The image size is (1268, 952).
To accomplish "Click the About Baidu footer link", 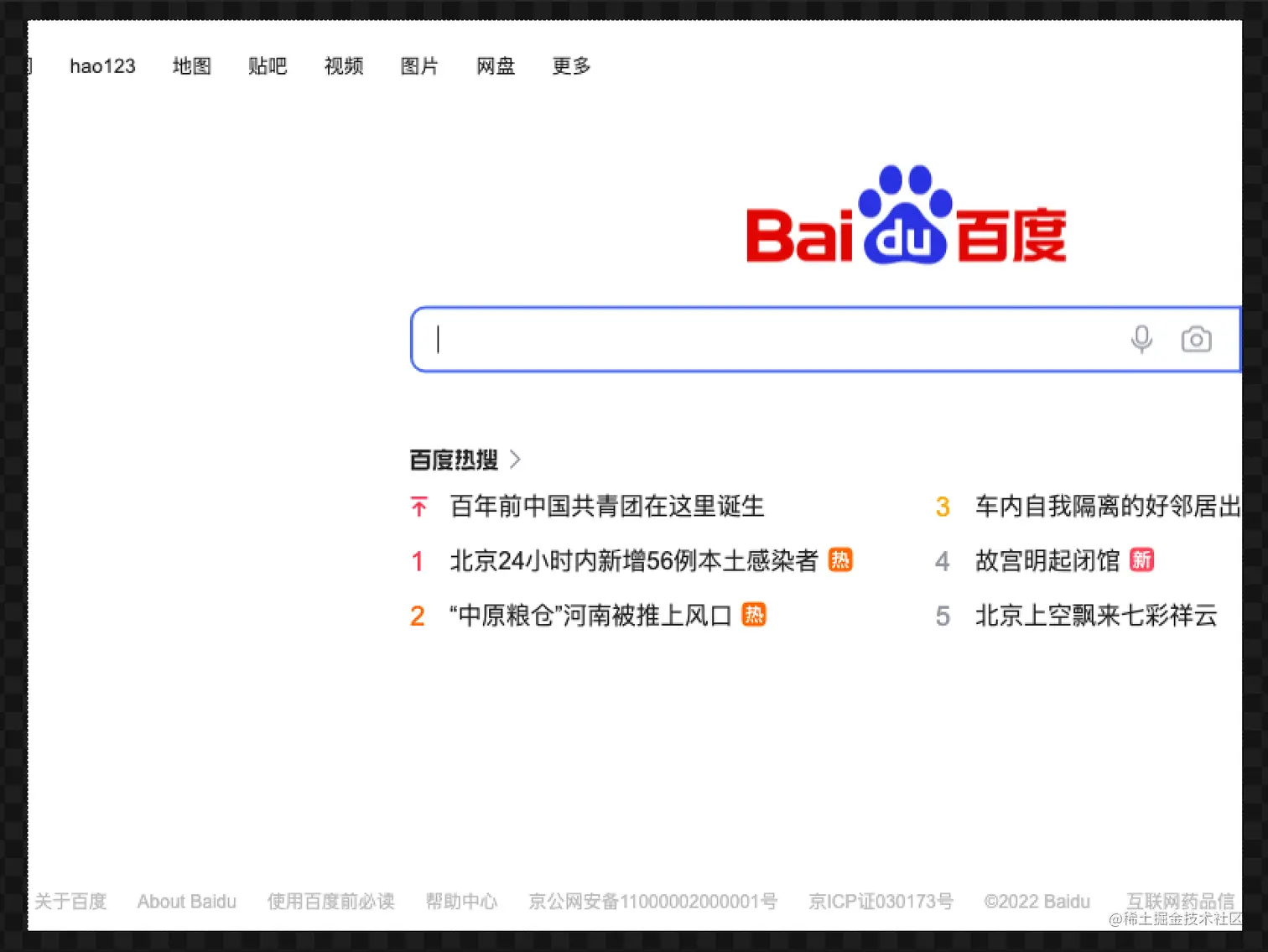I will coord(186,901).
